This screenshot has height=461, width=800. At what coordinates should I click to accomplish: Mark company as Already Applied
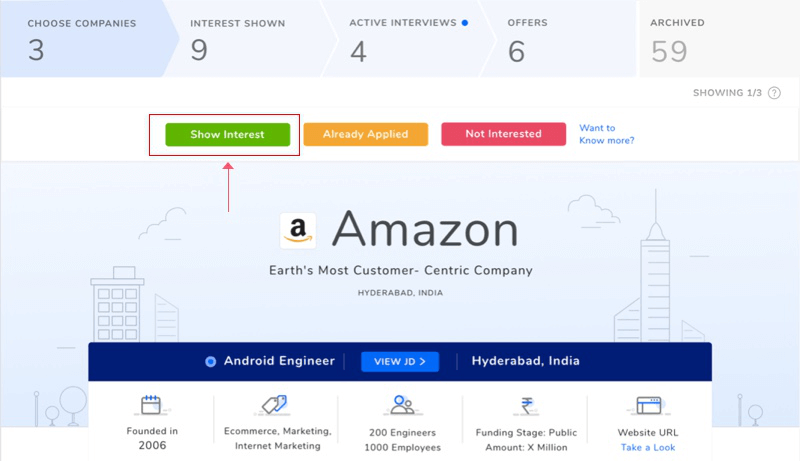[366, 134]
